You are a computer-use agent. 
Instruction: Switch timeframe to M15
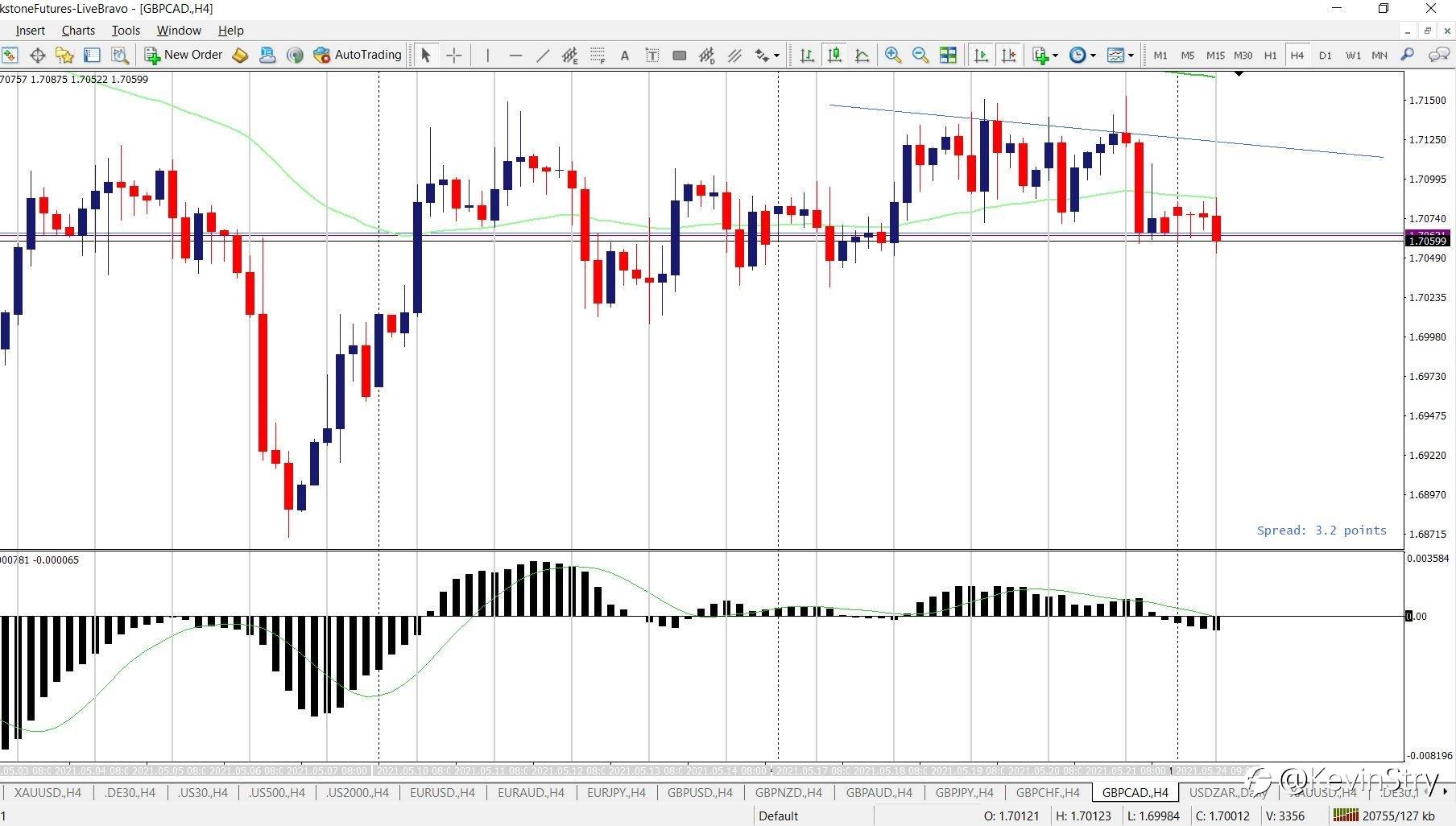coord(1215,55)
